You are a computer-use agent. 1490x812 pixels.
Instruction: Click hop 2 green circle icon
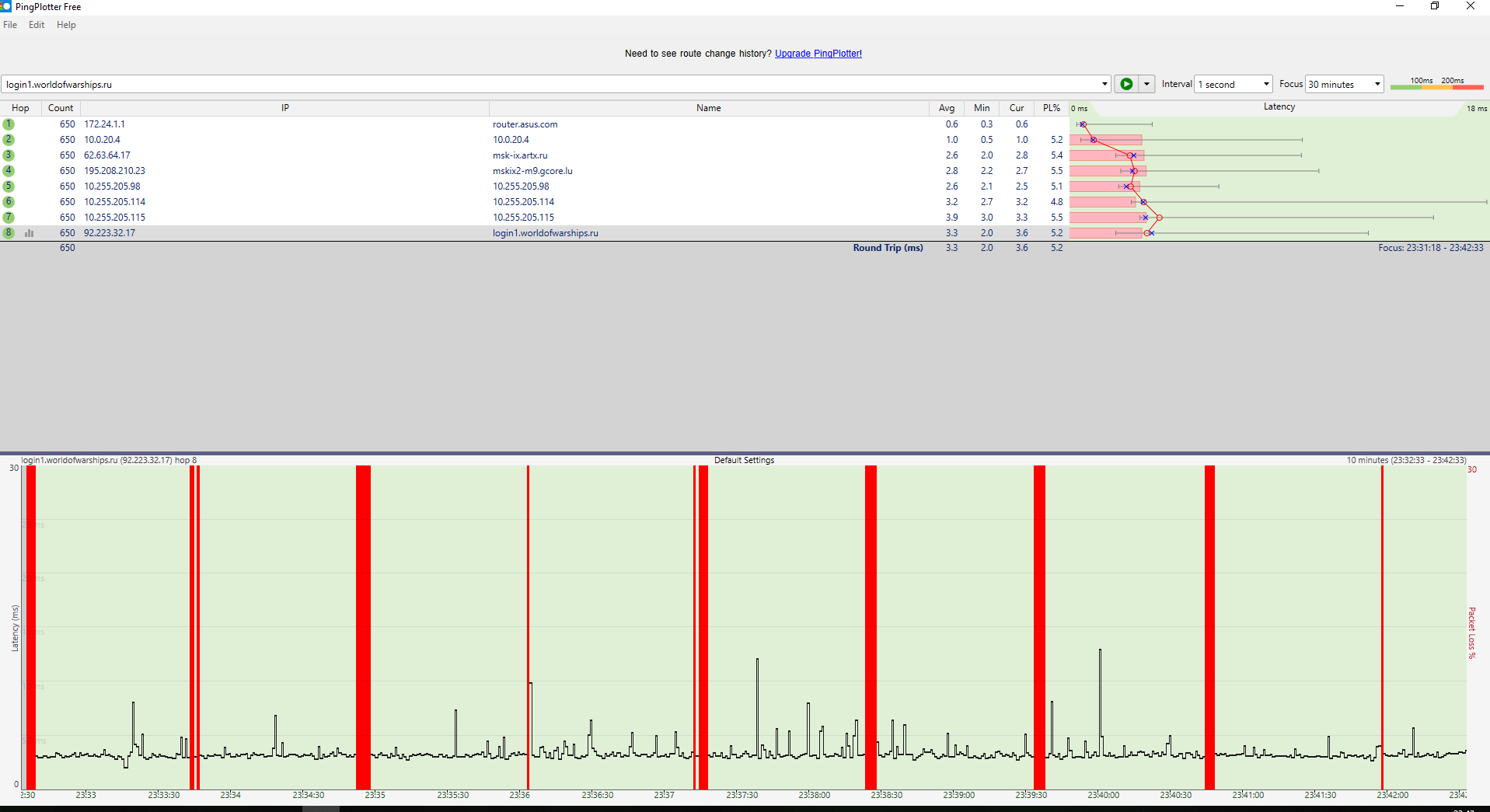click(9, 140)
